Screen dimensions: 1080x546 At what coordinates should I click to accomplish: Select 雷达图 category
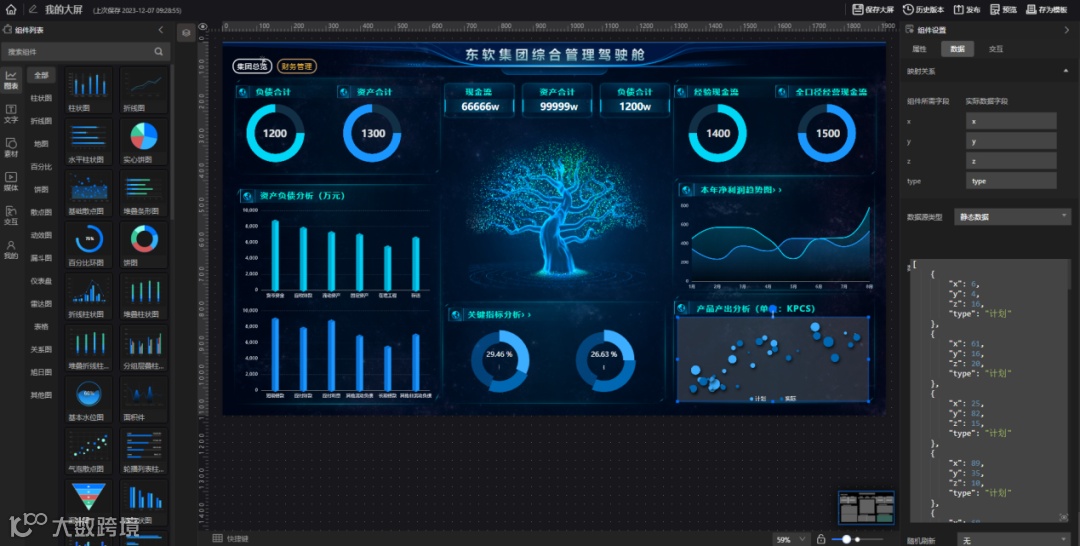point(41,303)
